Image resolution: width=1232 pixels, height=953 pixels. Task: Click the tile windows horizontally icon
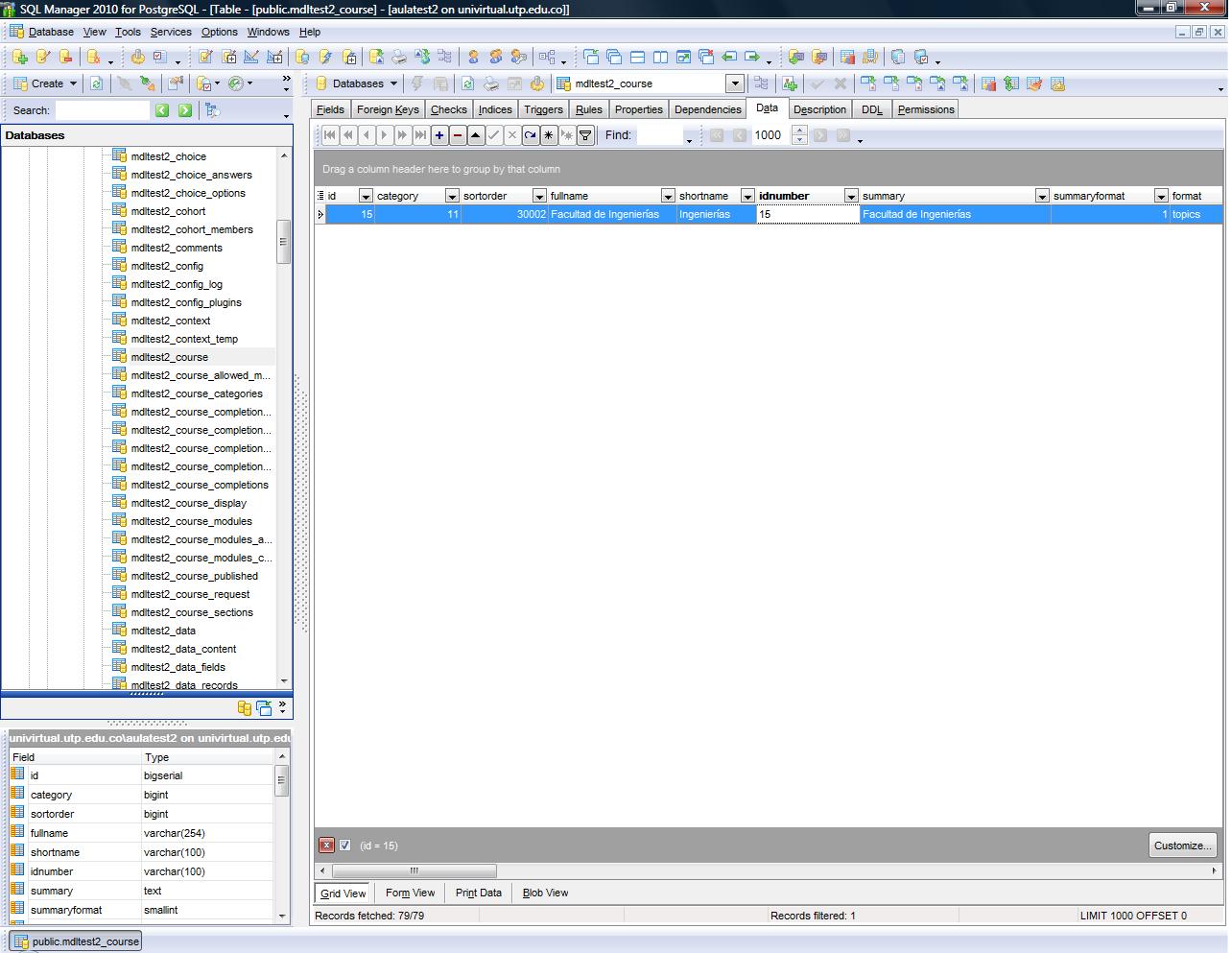[637, 58]
